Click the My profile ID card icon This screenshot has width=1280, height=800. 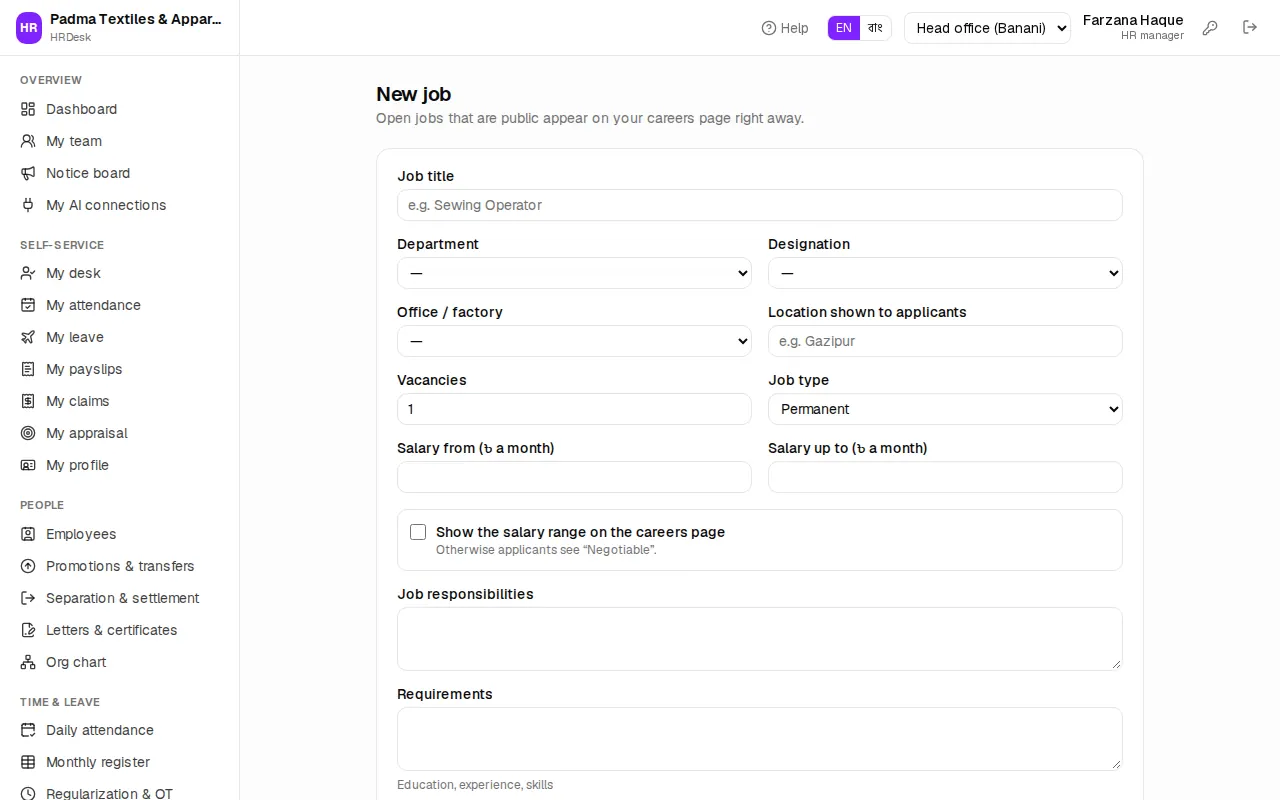tap(28, 465)
